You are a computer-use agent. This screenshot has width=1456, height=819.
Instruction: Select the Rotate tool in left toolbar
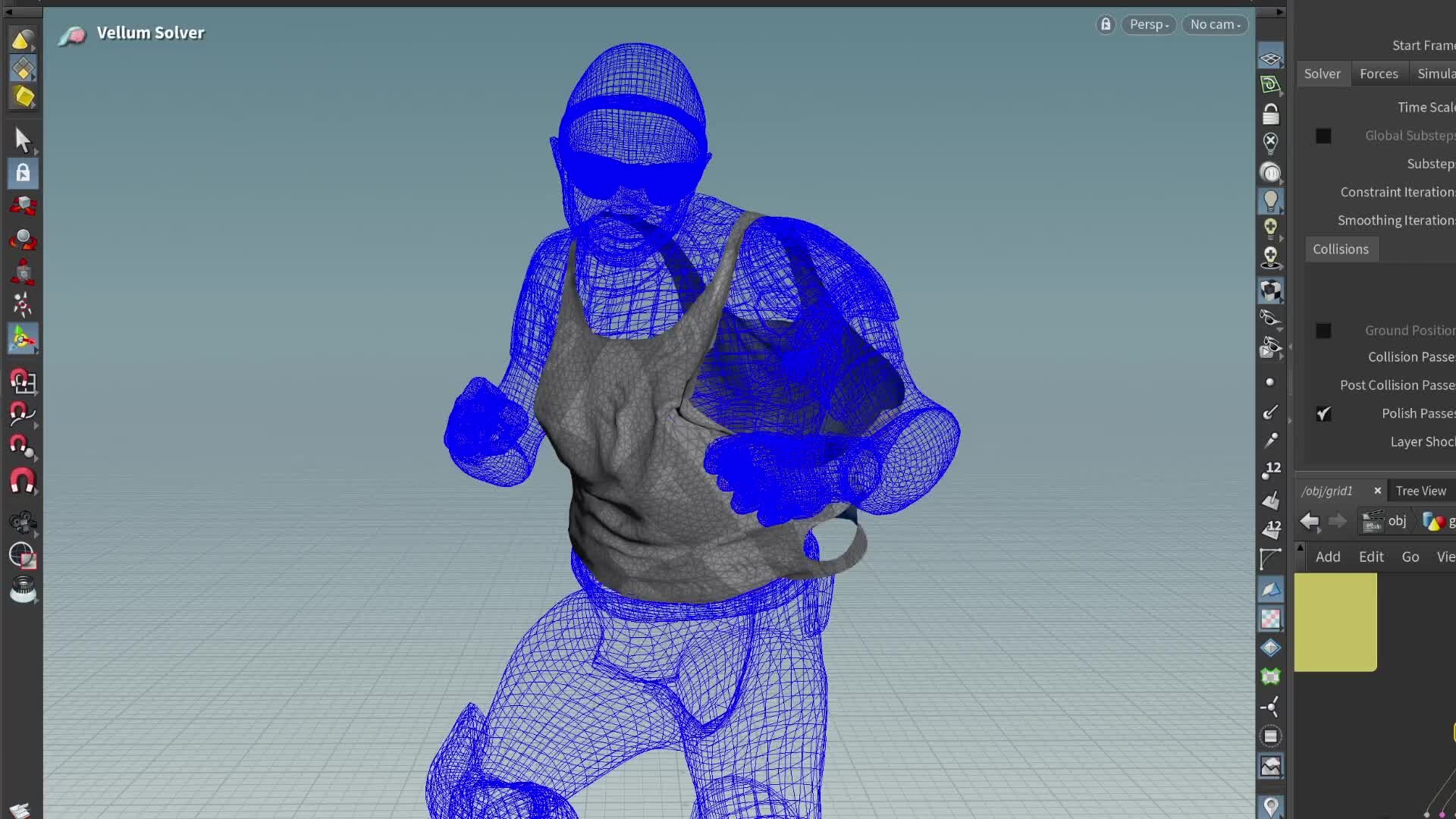tap(23, 239)
